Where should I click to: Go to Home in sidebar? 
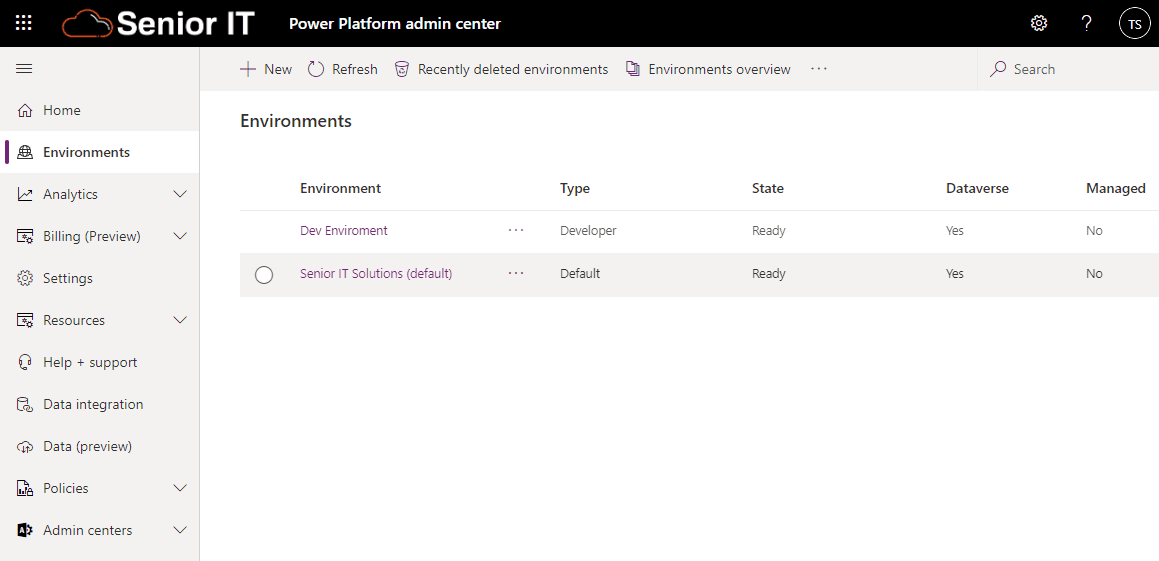pyautogui.click(x=100, y=110)
